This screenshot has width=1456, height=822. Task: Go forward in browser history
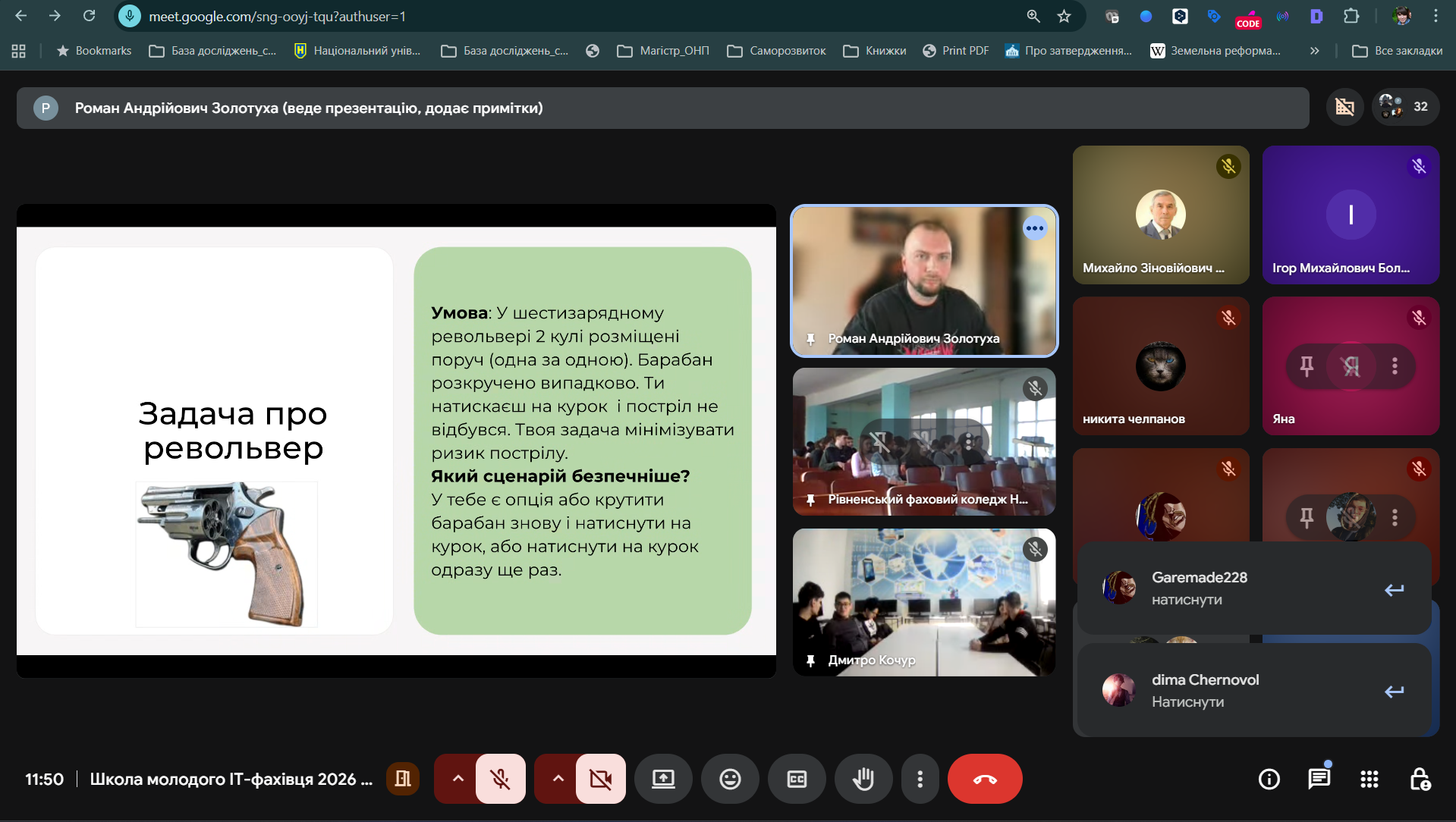[x=55, y=16]
